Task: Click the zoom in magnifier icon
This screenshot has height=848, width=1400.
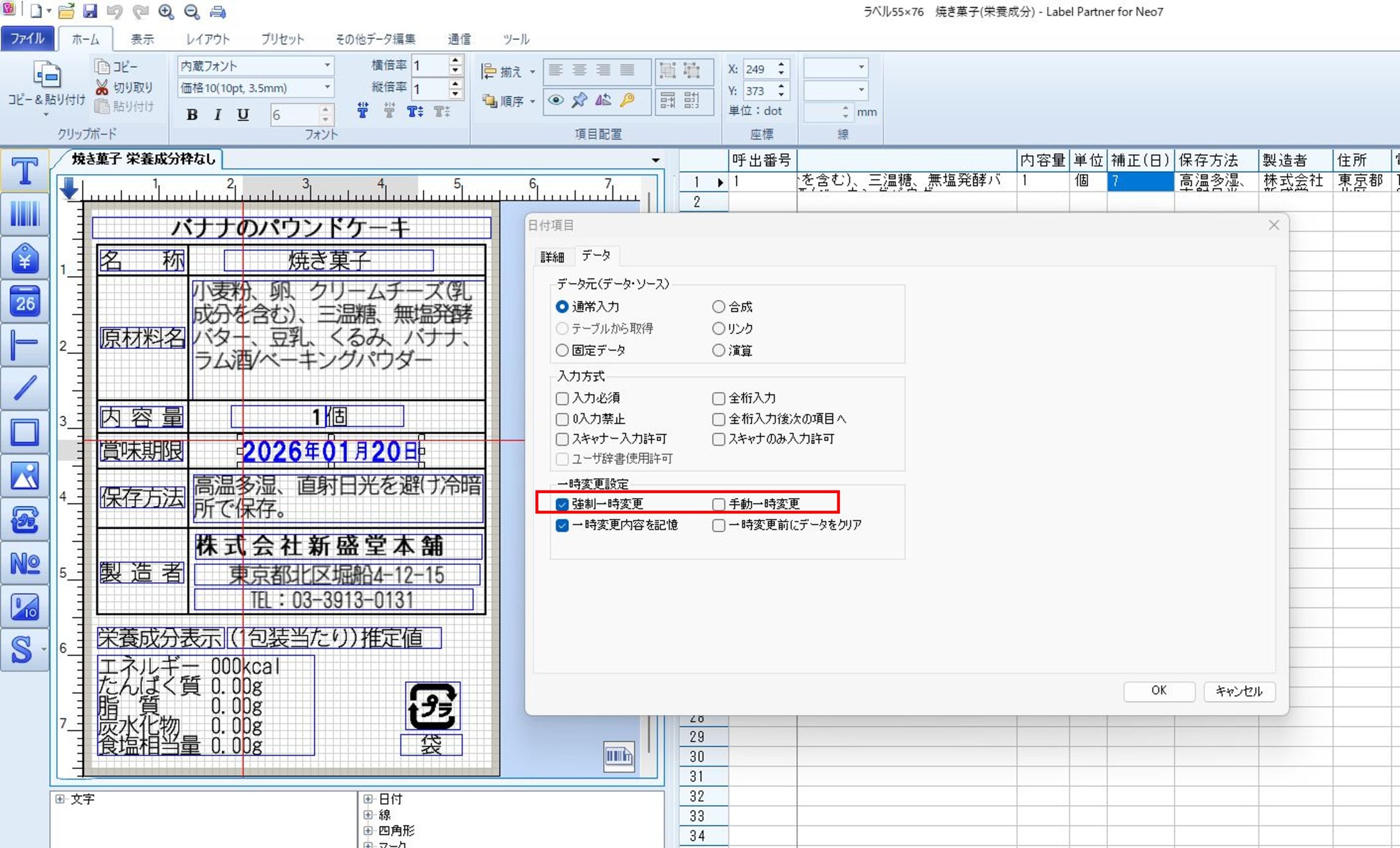Action: 166,11
